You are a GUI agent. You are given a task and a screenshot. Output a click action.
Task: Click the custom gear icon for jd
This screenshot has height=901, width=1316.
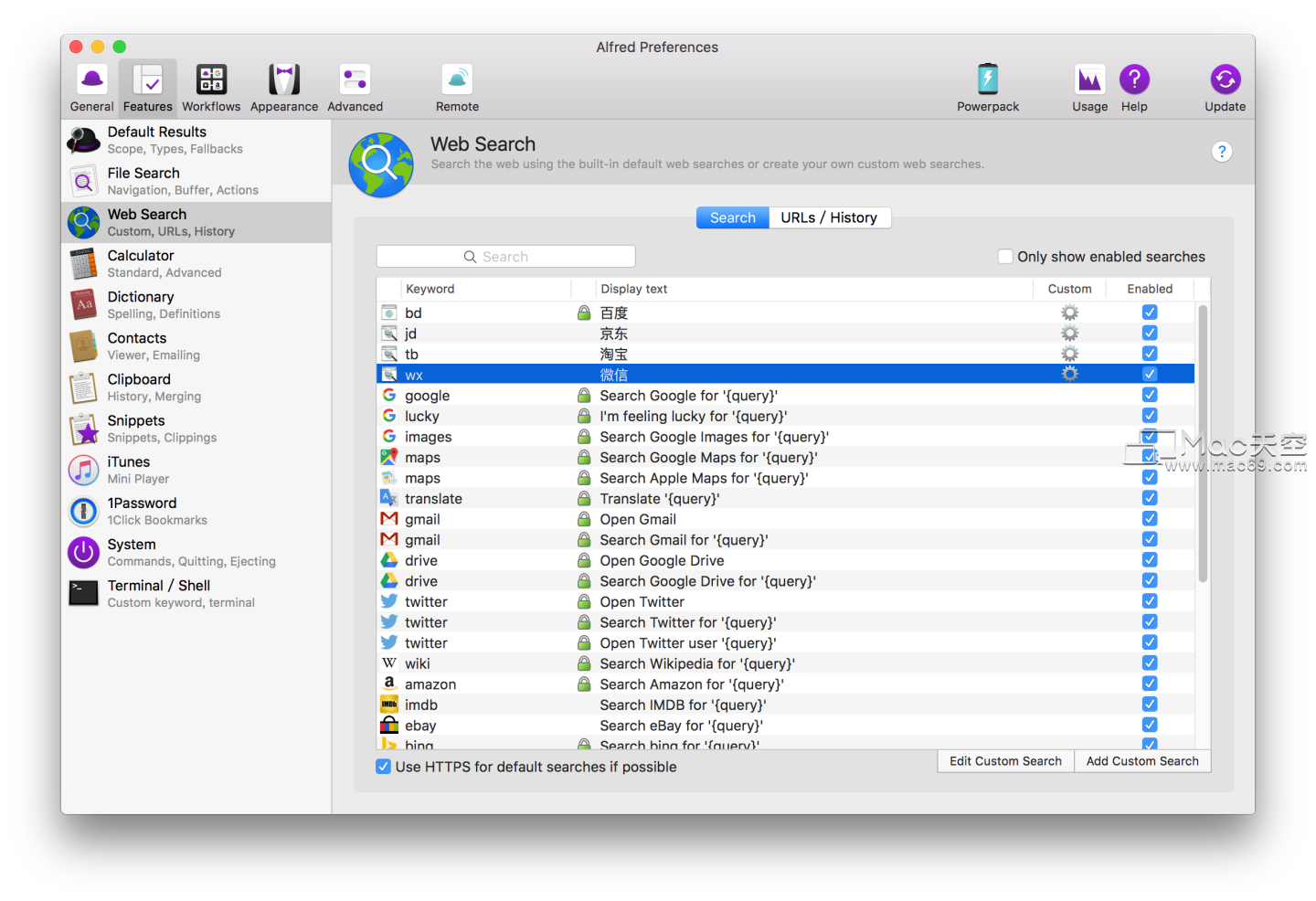pos(1069,334)
